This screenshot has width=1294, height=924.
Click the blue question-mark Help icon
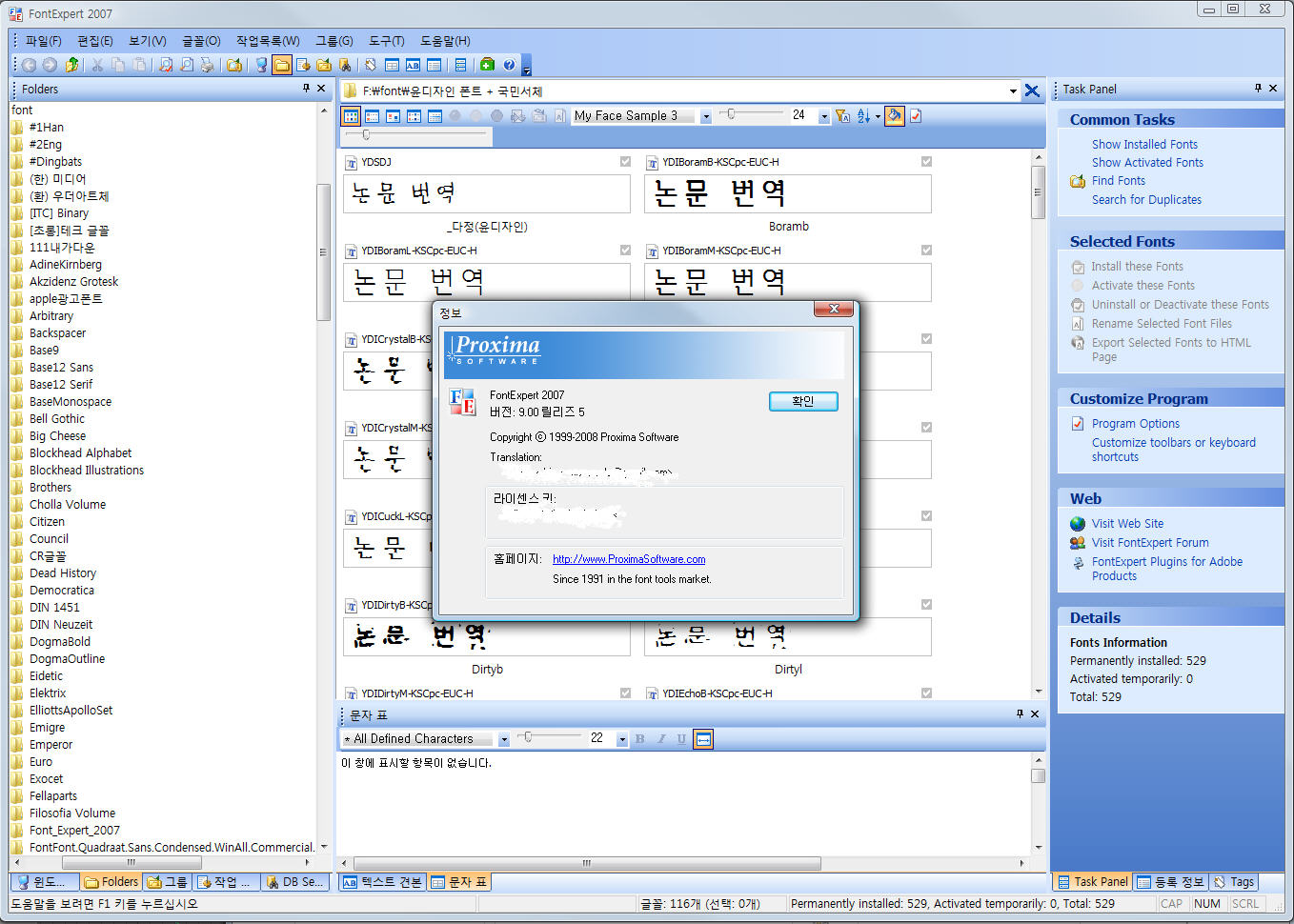[x=509, y=65]
